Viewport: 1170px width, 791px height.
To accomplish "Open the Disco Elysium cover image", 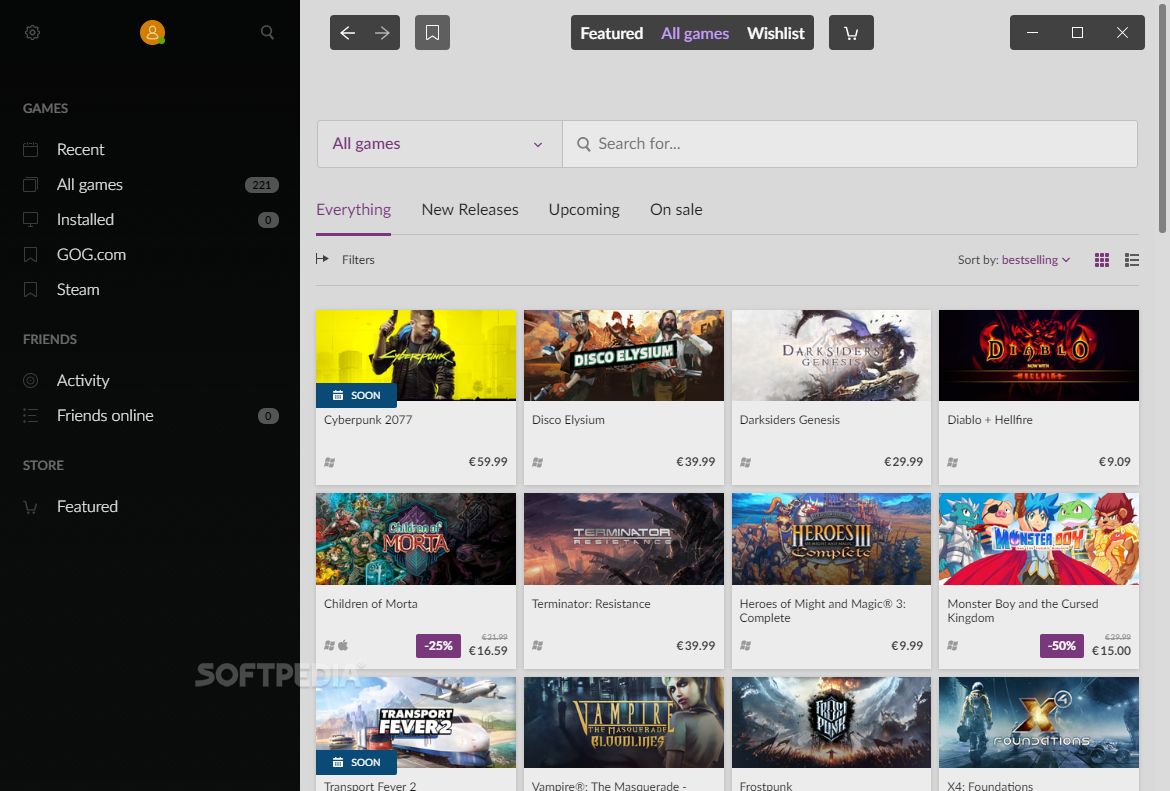I will click(624, 355).
